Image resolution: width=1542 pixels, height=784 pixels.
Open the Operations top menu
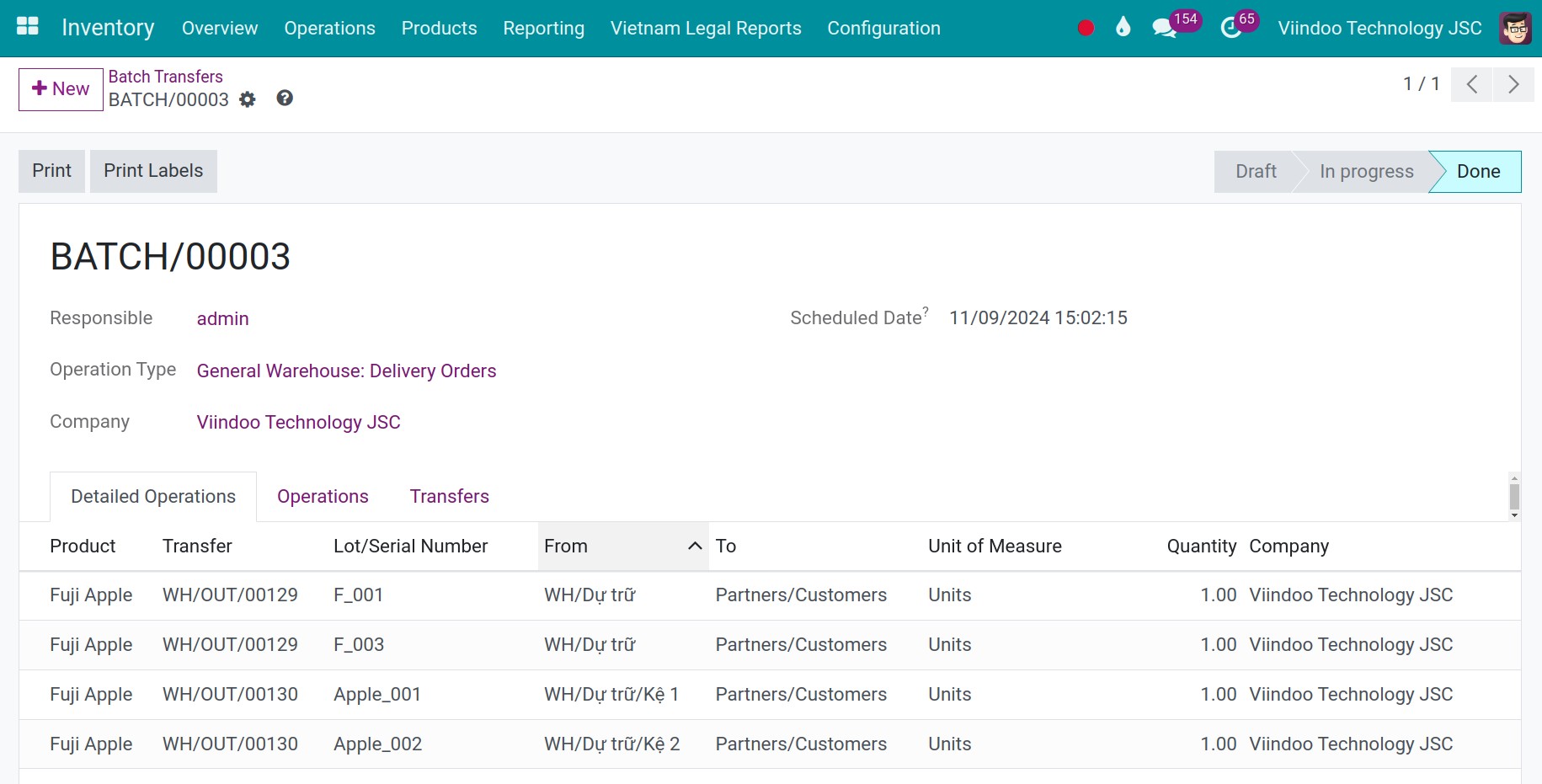(329, 28)
